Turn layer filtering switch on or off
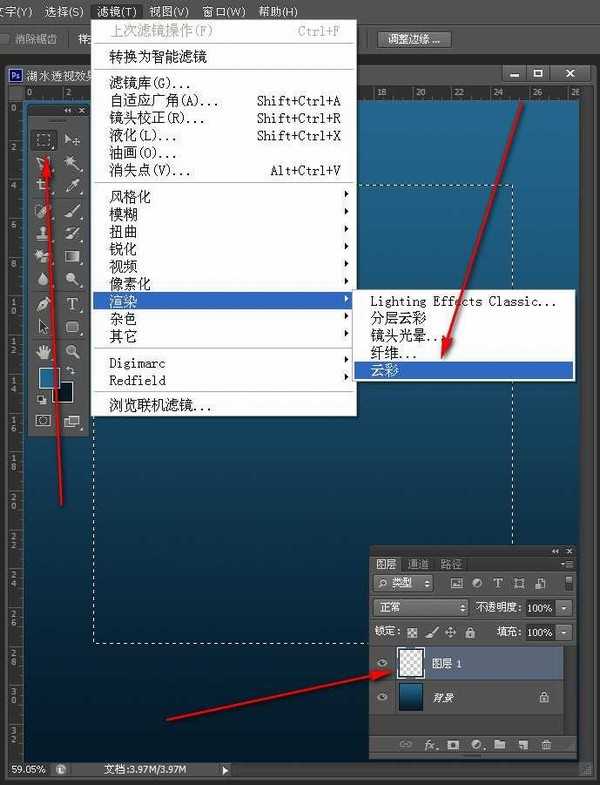The height and width of the screenshot is (785, 600). 568,583
